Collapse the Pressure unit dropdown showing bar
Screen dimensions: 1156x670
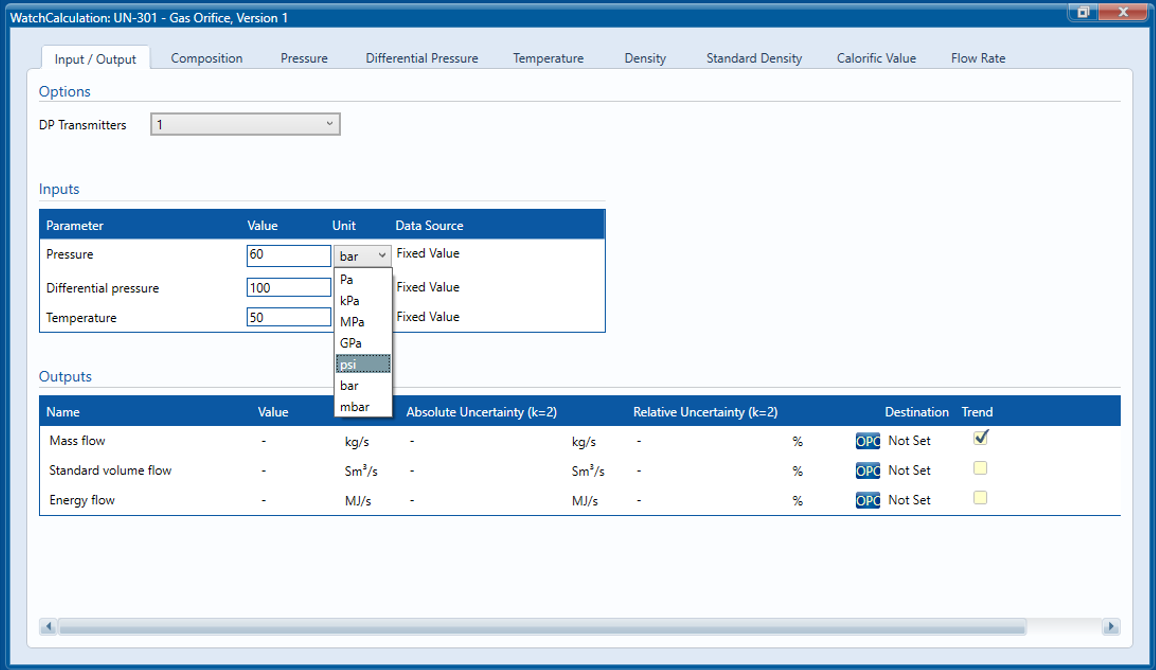coord(362,256)
